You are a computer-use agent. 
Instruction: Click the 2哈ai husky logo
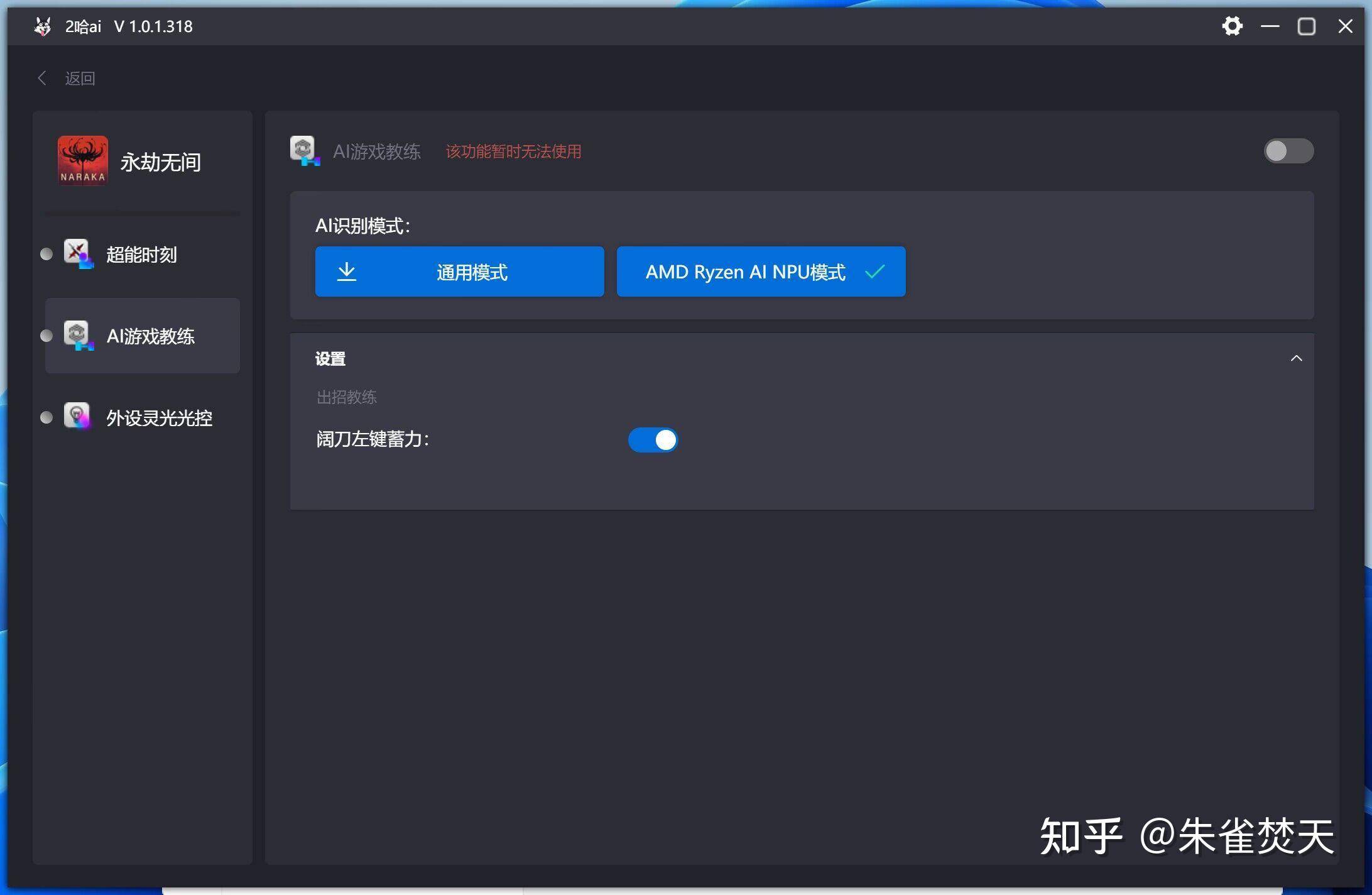[43, 26]
